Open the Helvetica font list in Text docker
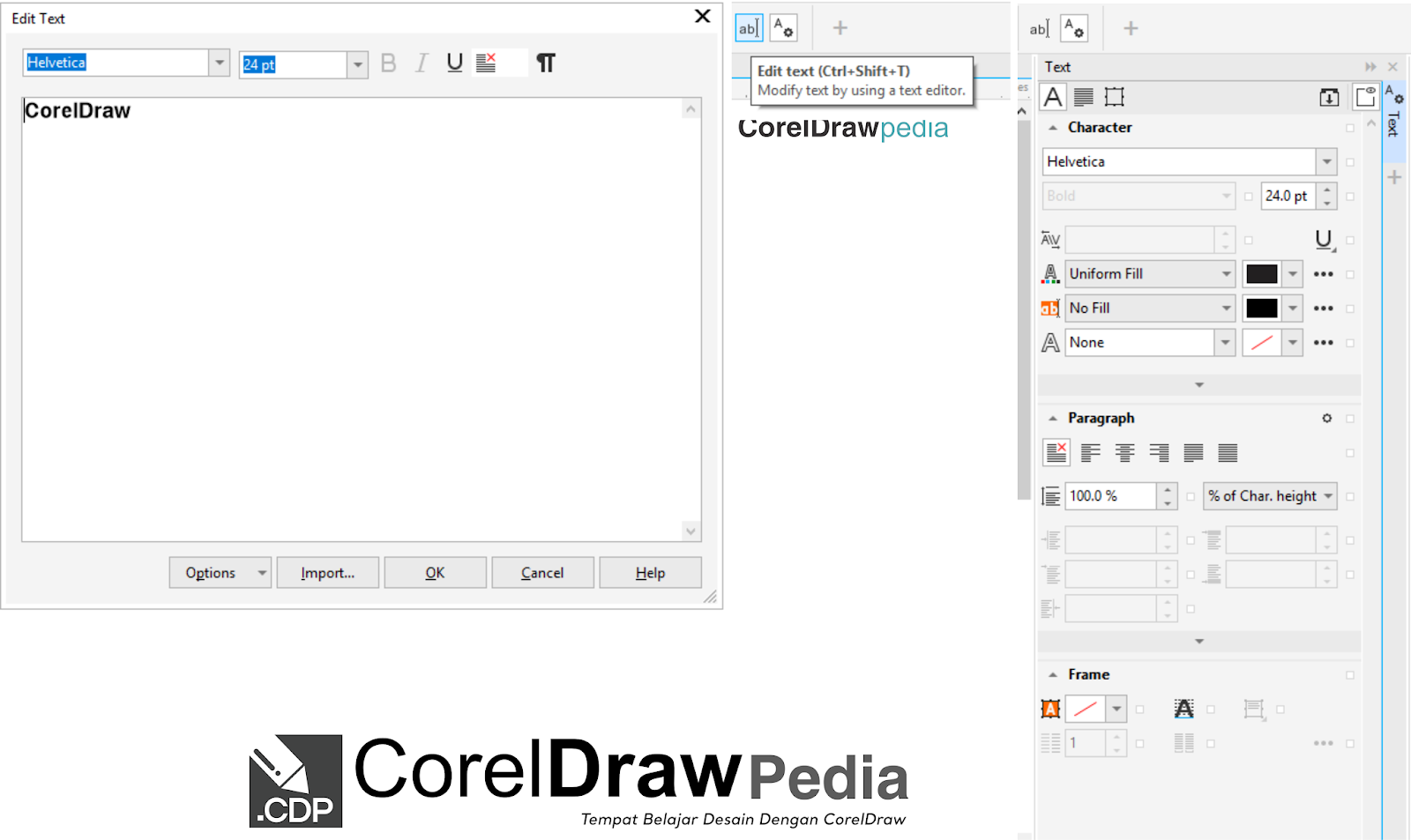The width and height of the screenshot is (1411, 840). point(1326,161)
